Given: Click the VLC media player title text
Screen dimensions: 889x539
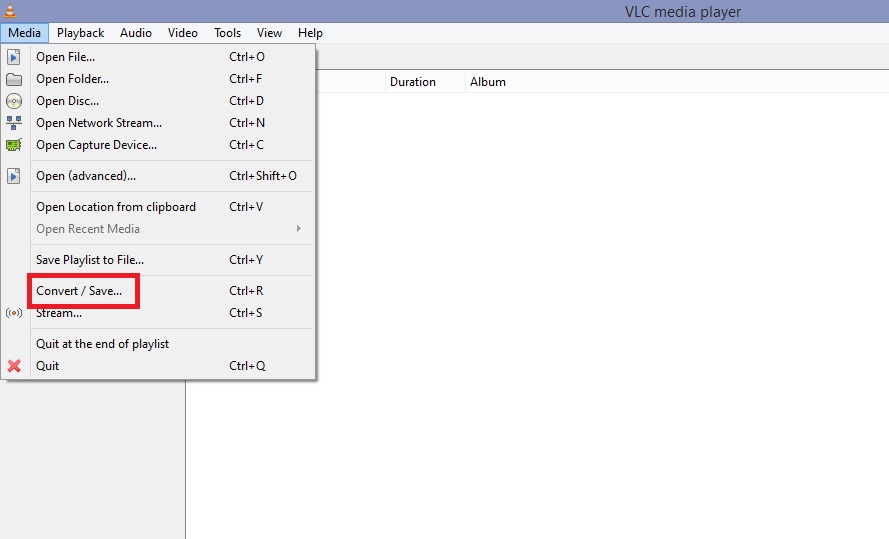Looking at the screenshot, I should click(x=683, y=12).
